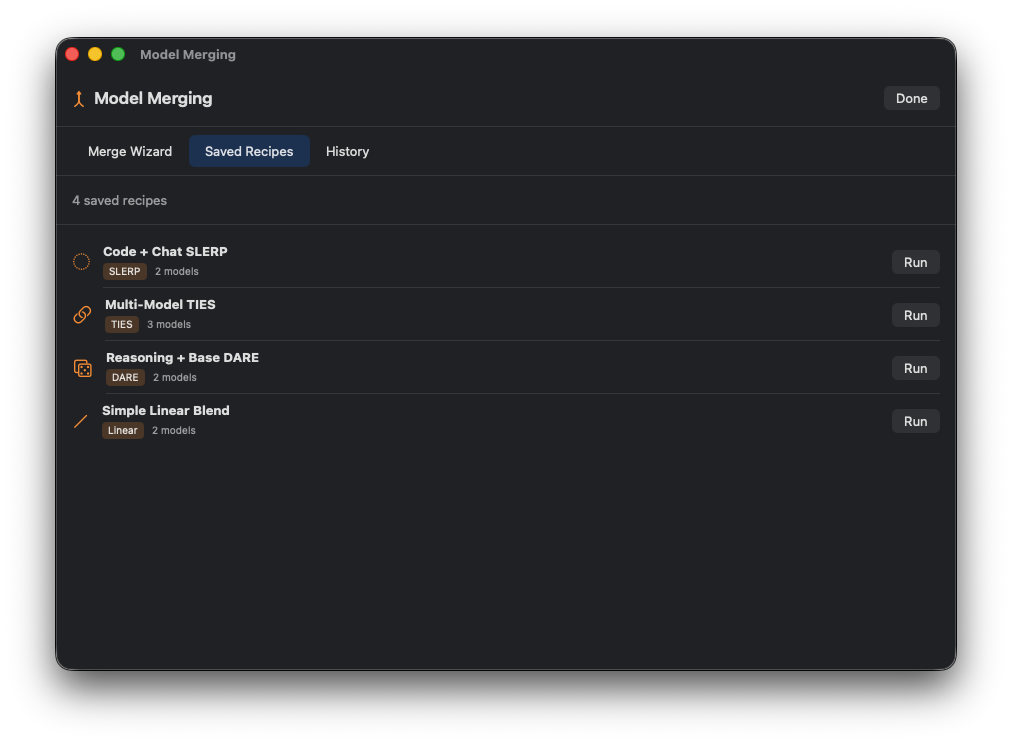This screenshot has width=1012, height=744.
Task: Click the Reasoning + Base DARE title
Action: [x=182, y=358]
